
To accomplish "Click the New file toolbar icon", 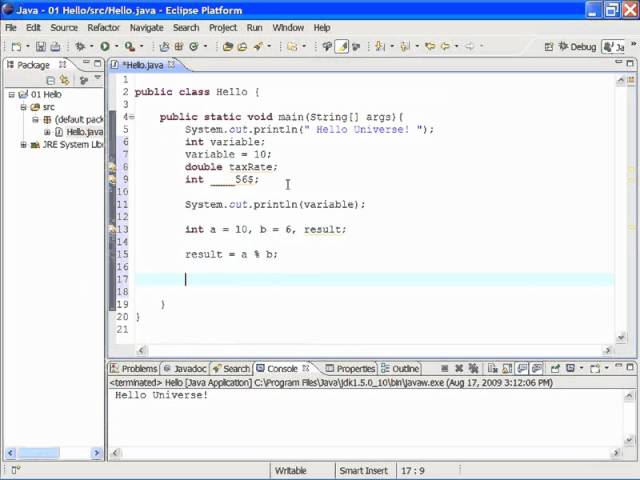I will pos(16,47).
